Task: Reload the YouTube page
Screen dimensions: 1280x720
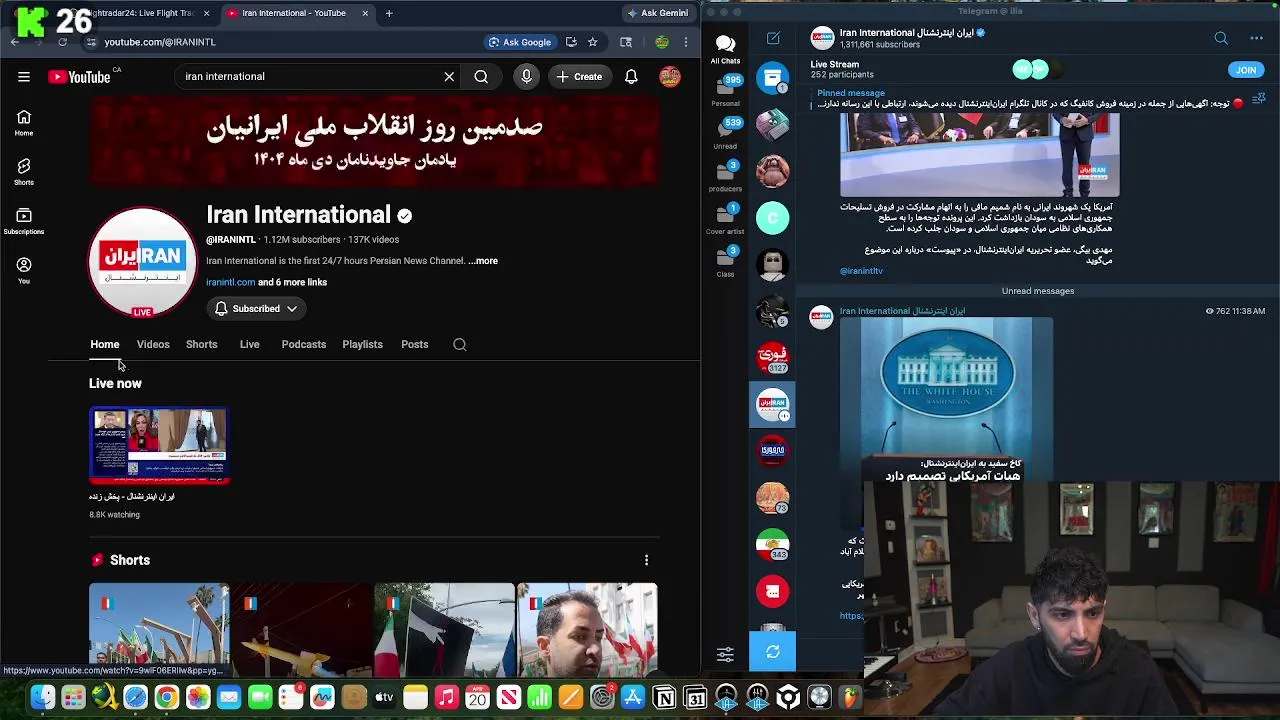Action: click(62, 42)
